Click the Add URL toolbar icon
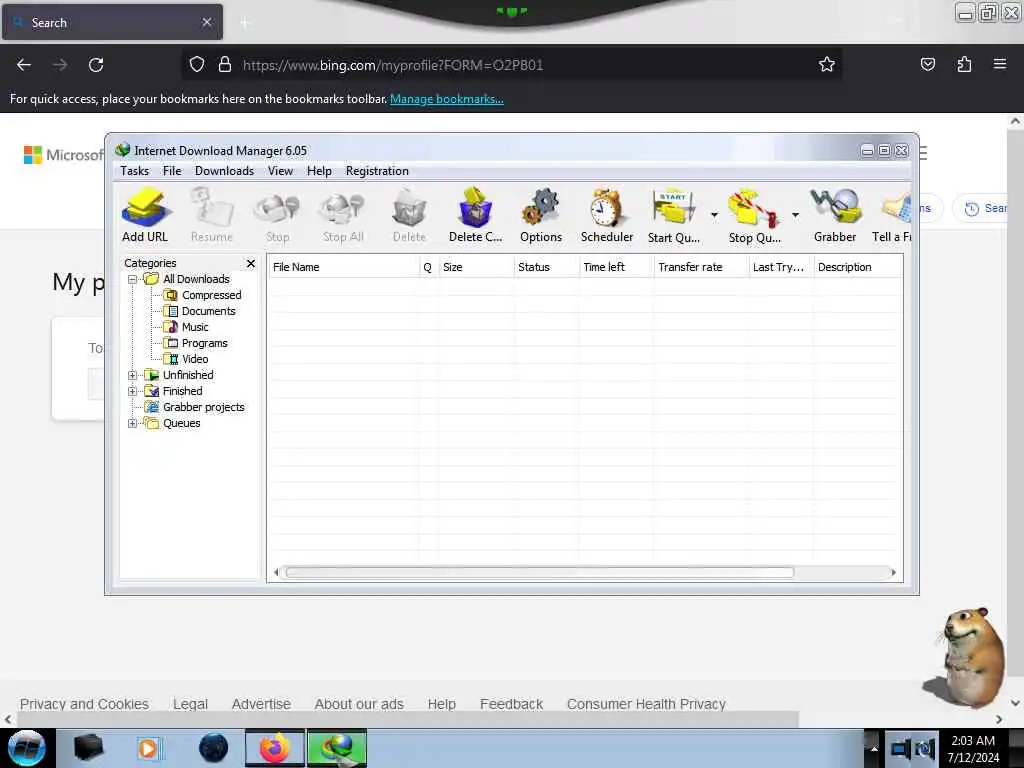The width and height of the screenshot is (1024, 768). (145, 215)
